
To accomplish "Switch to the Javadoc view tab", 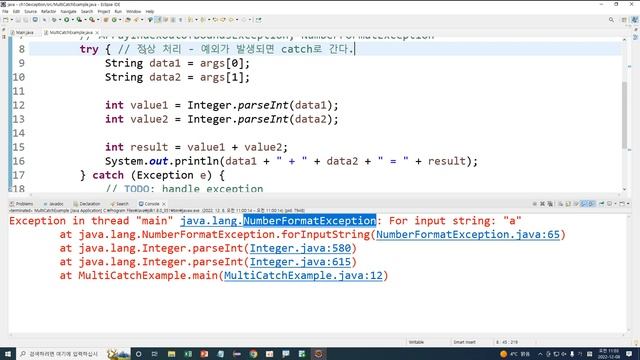I will coord(53,204).
